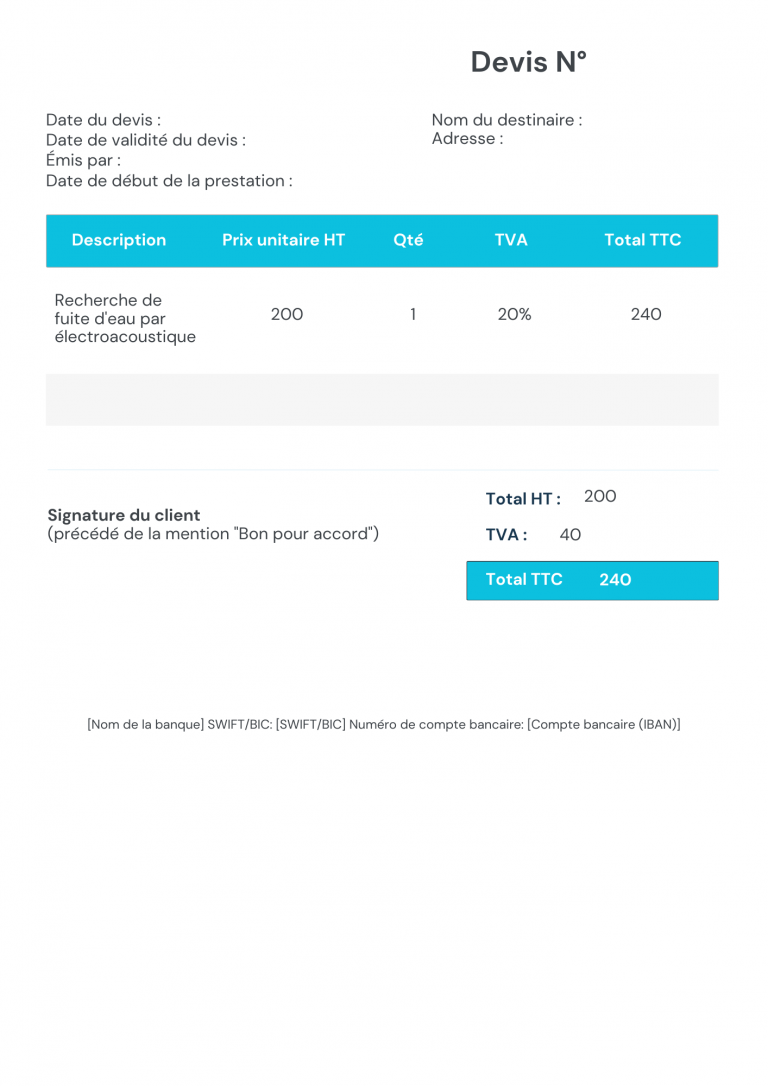Click the Total HT summary label

point(522,499)
